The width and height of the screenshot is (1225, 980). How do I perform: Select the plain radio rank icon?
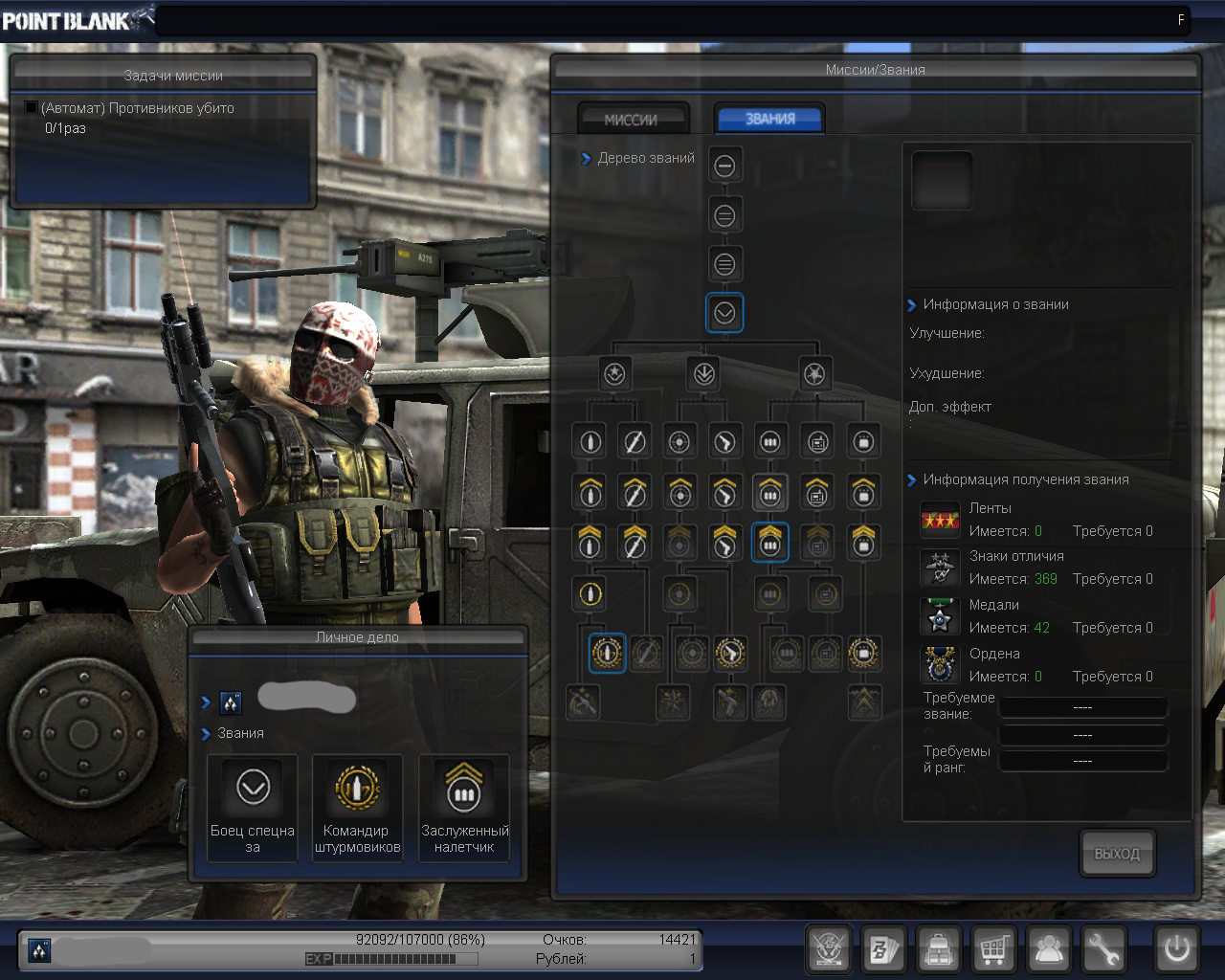pyautogui.click(x=816, y=441)
